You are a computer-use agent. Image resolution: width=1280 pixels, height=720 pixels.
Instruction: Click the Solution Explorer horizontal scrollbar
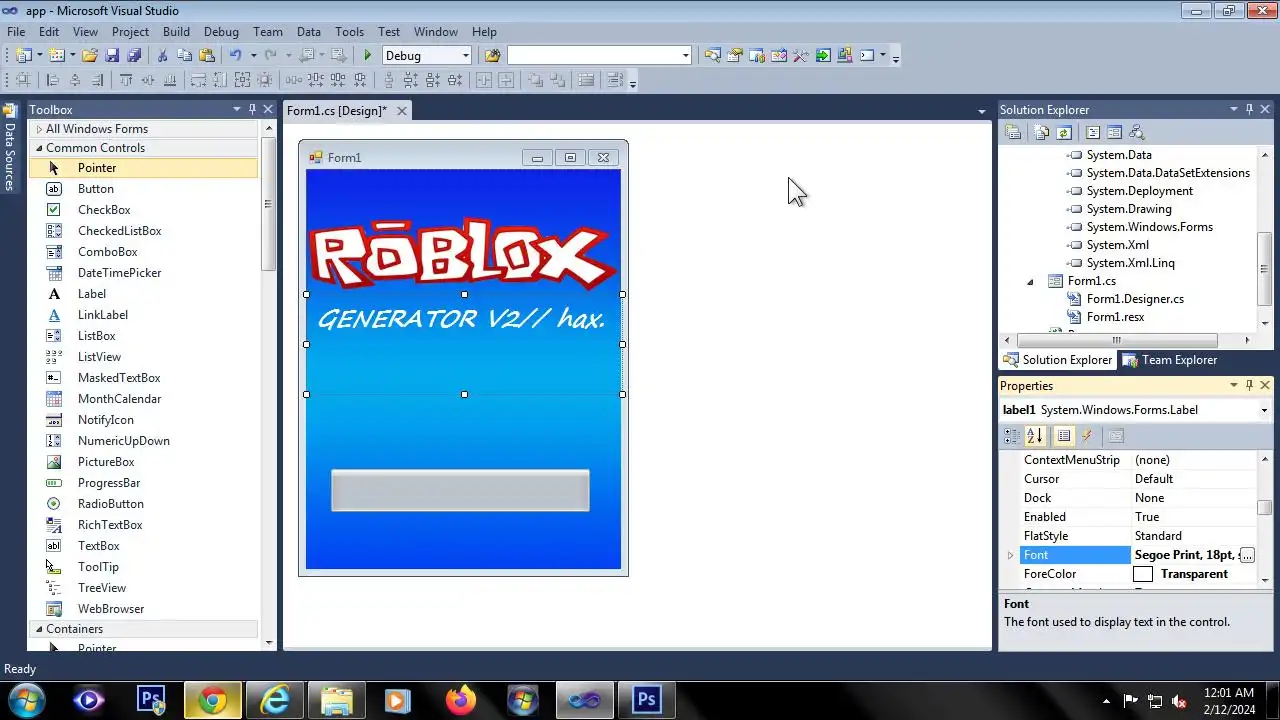(x=1116, y=340)
